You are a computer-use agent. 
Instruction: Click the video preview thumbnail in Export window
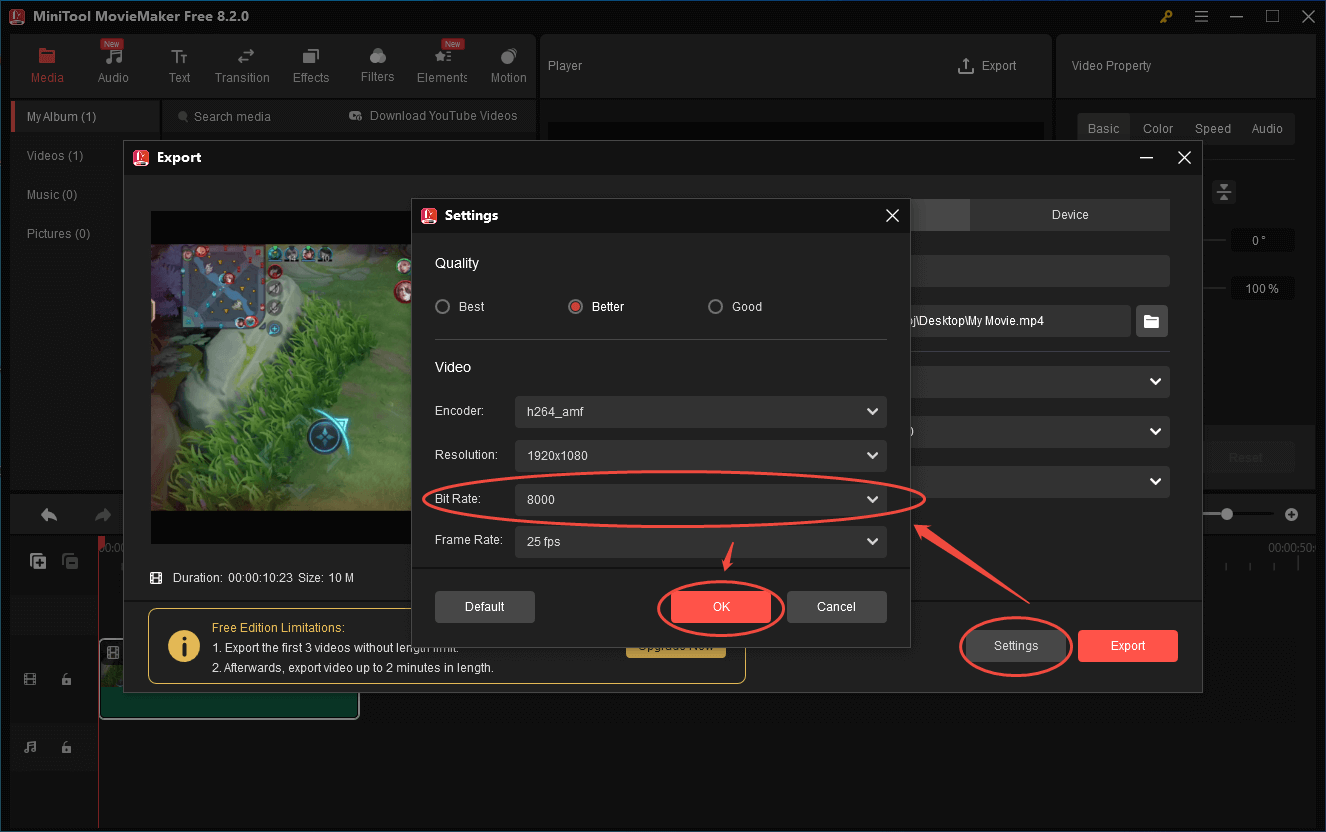[281, 377]
